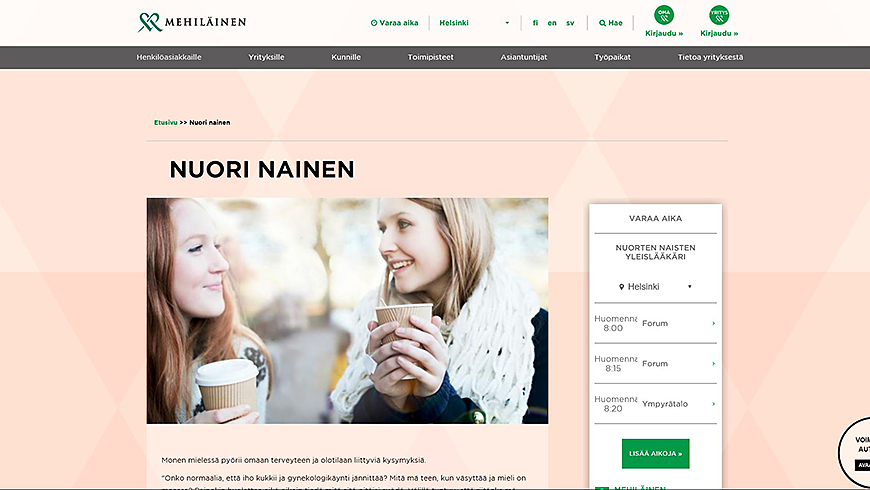Click the Mehiläinen logo
870x490 pixels.
pyautogui.click(x=191, y=22)
